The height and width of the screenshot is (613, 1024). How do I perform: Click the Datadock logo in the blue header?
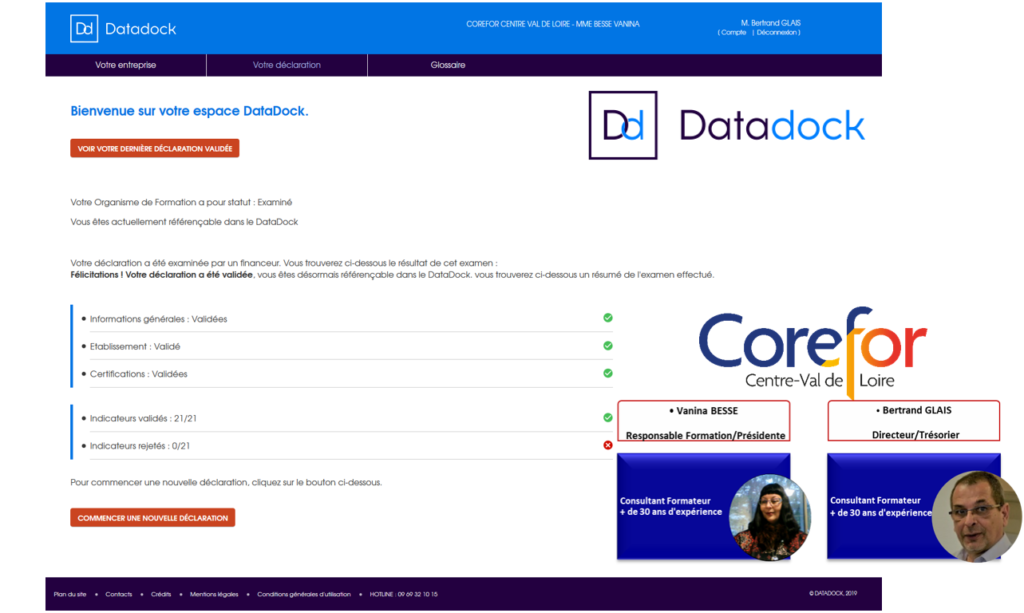click(x=123, y=29)
